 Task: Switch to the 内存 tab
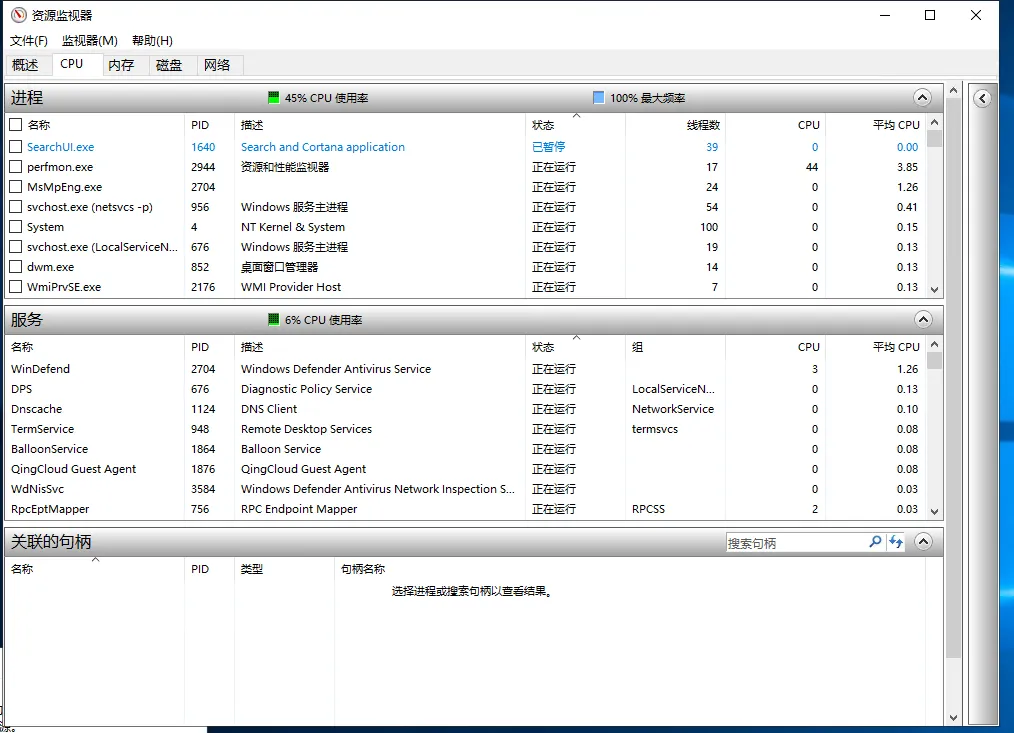coord(121,65)
